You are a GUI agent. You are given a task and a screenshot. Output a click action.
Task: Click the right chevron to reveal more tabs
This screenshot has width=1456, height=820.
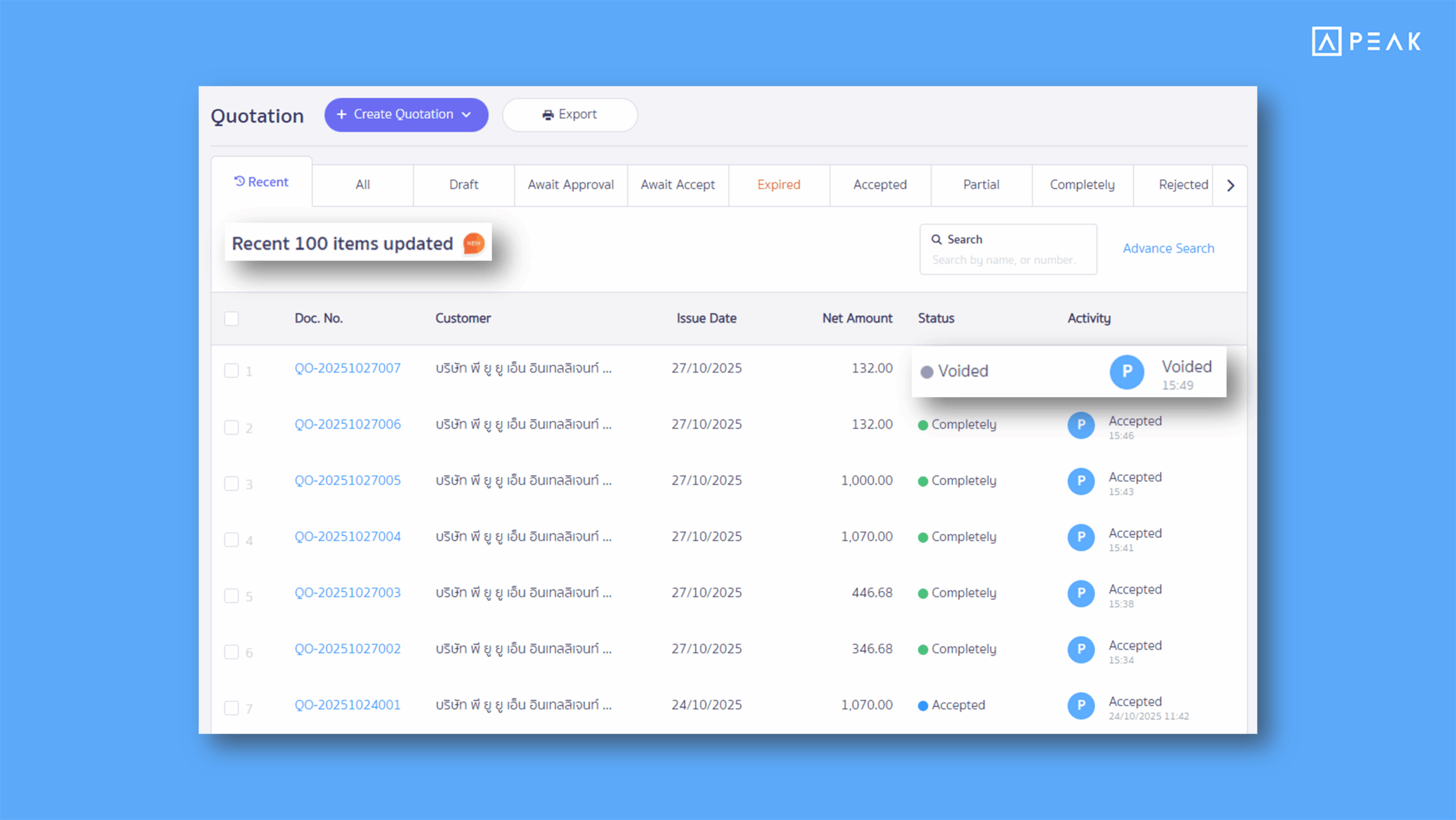click(1231, 184)
